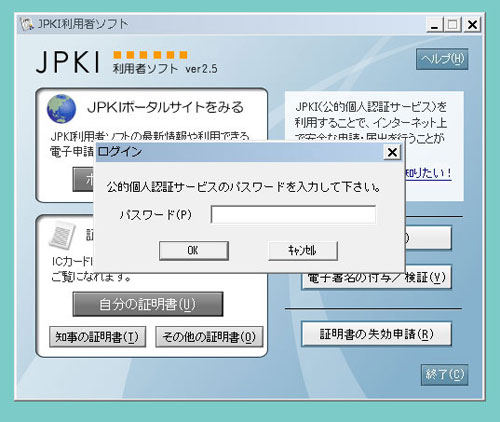Open ヘルプ(H)
This screenshot has height=422, width=500.
coord(442,59)
